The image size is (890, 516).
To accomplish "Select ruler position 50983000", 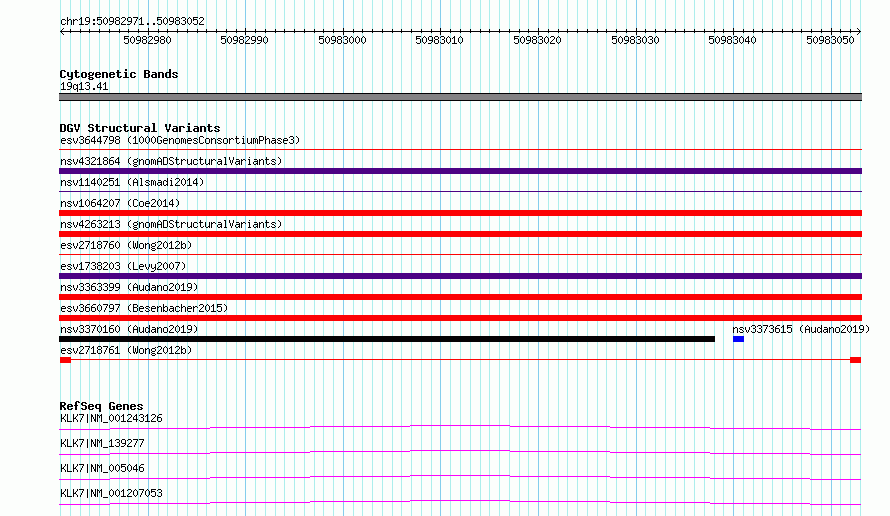I will (342, 40).
